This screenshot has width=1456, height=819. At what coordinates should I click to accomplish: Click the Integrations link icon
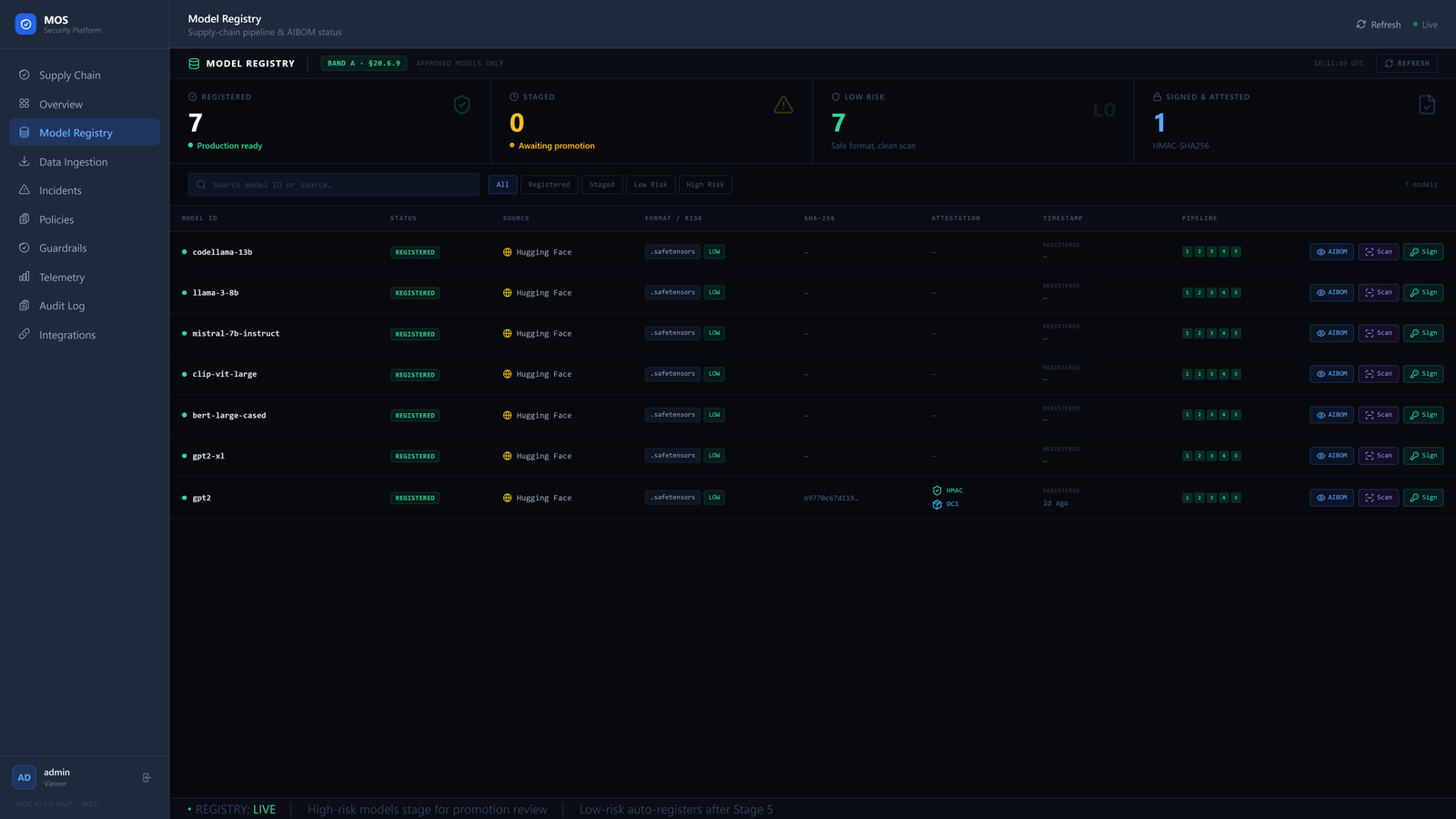tap(25, 334)
